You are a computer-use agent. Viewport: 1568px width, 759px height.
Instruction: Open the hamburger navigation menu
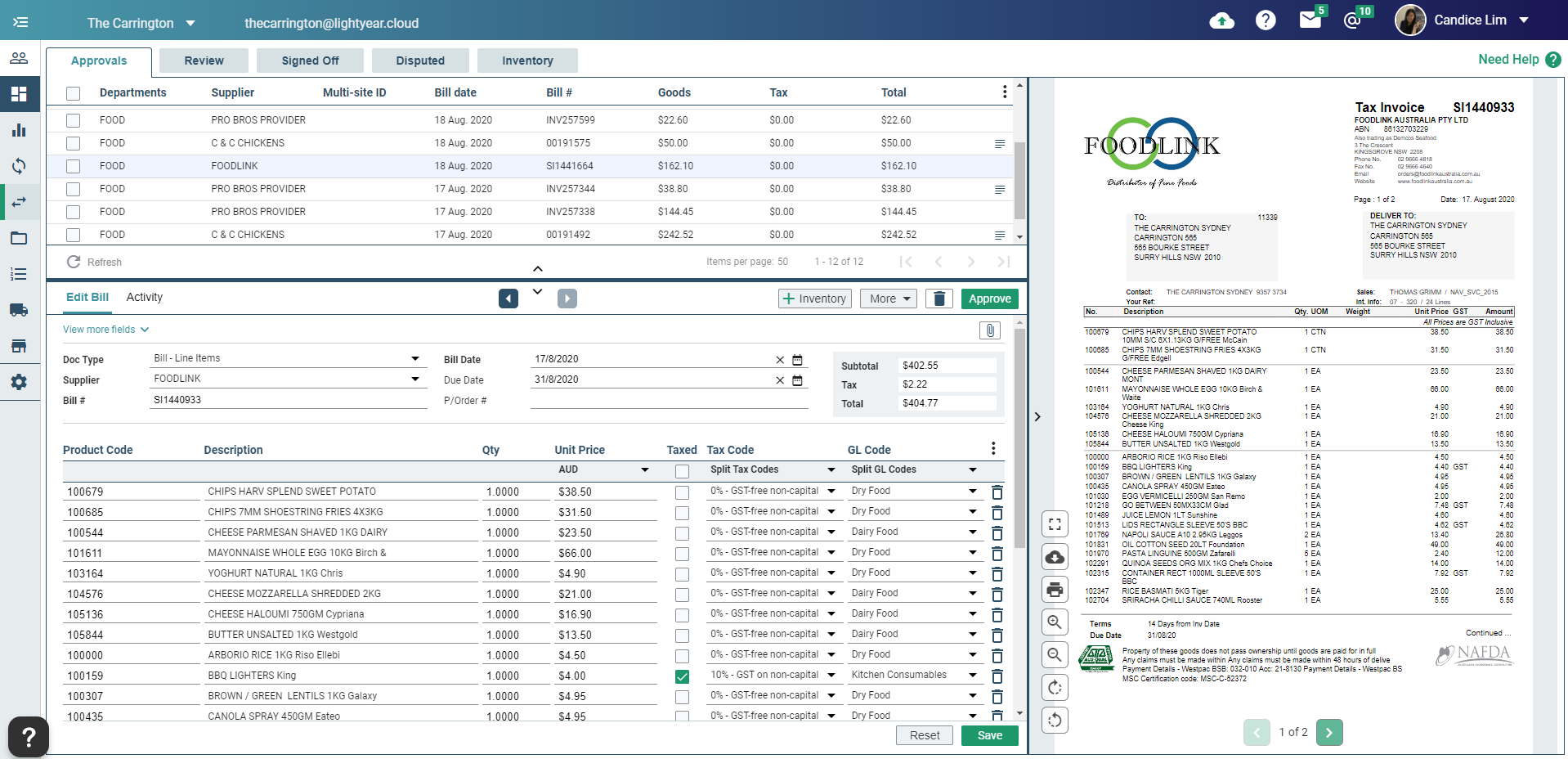point(20,22)
